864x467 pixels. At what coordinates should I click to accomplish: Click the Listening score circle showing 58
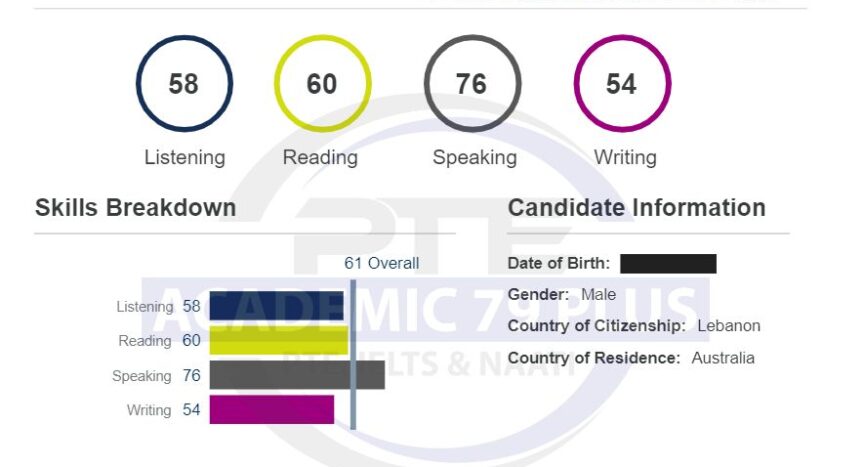point(184,84)
